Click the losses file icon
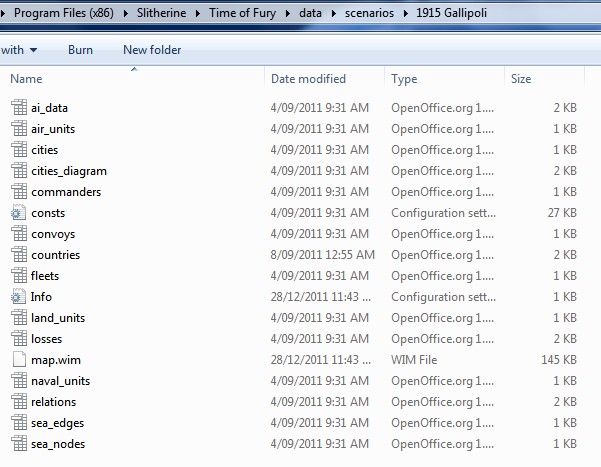The width and height of the screenshot is (601, 467). point(19,339)
